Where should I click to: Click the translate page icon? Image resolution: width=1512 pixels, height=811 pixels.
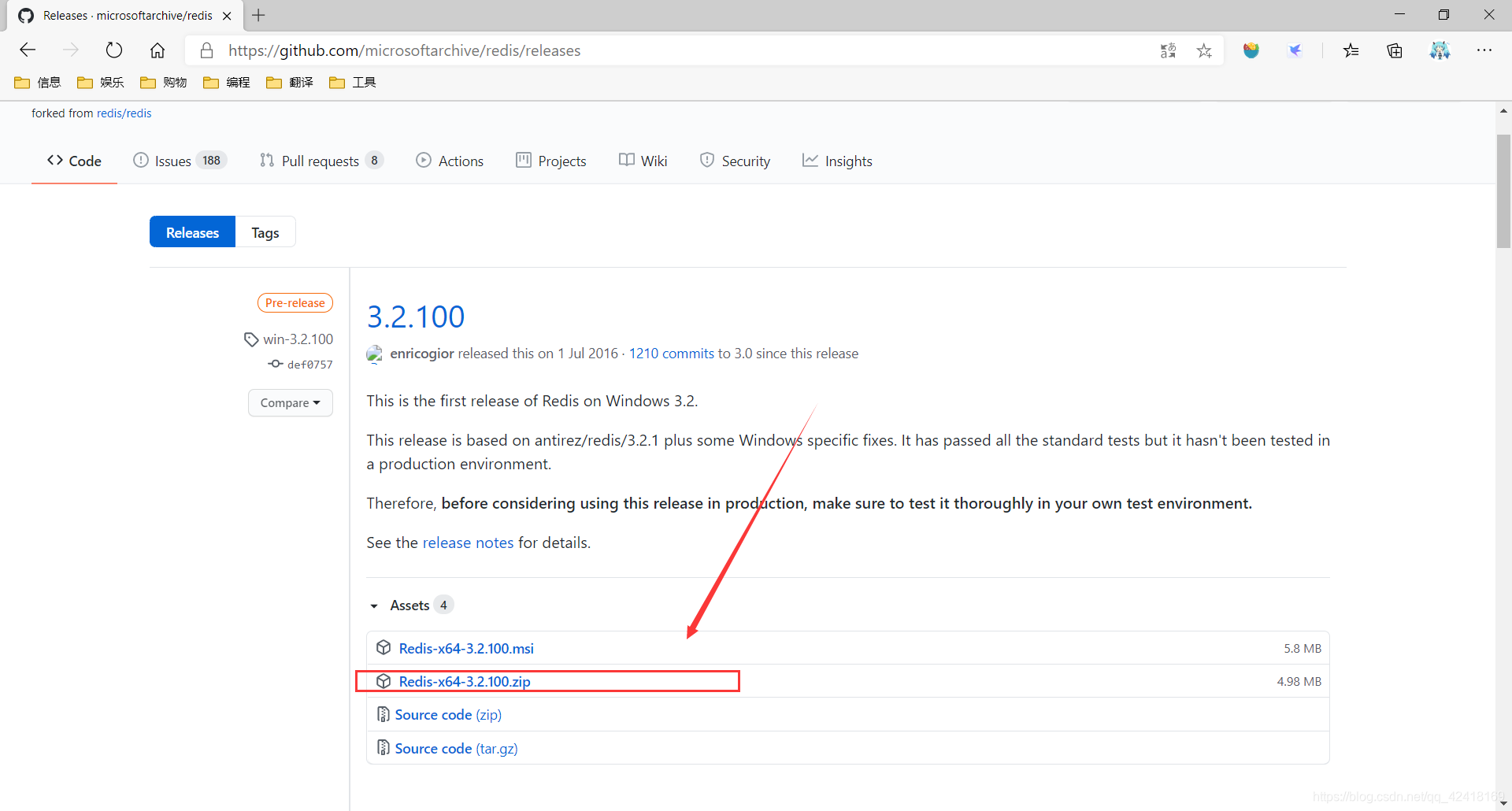1168,50
